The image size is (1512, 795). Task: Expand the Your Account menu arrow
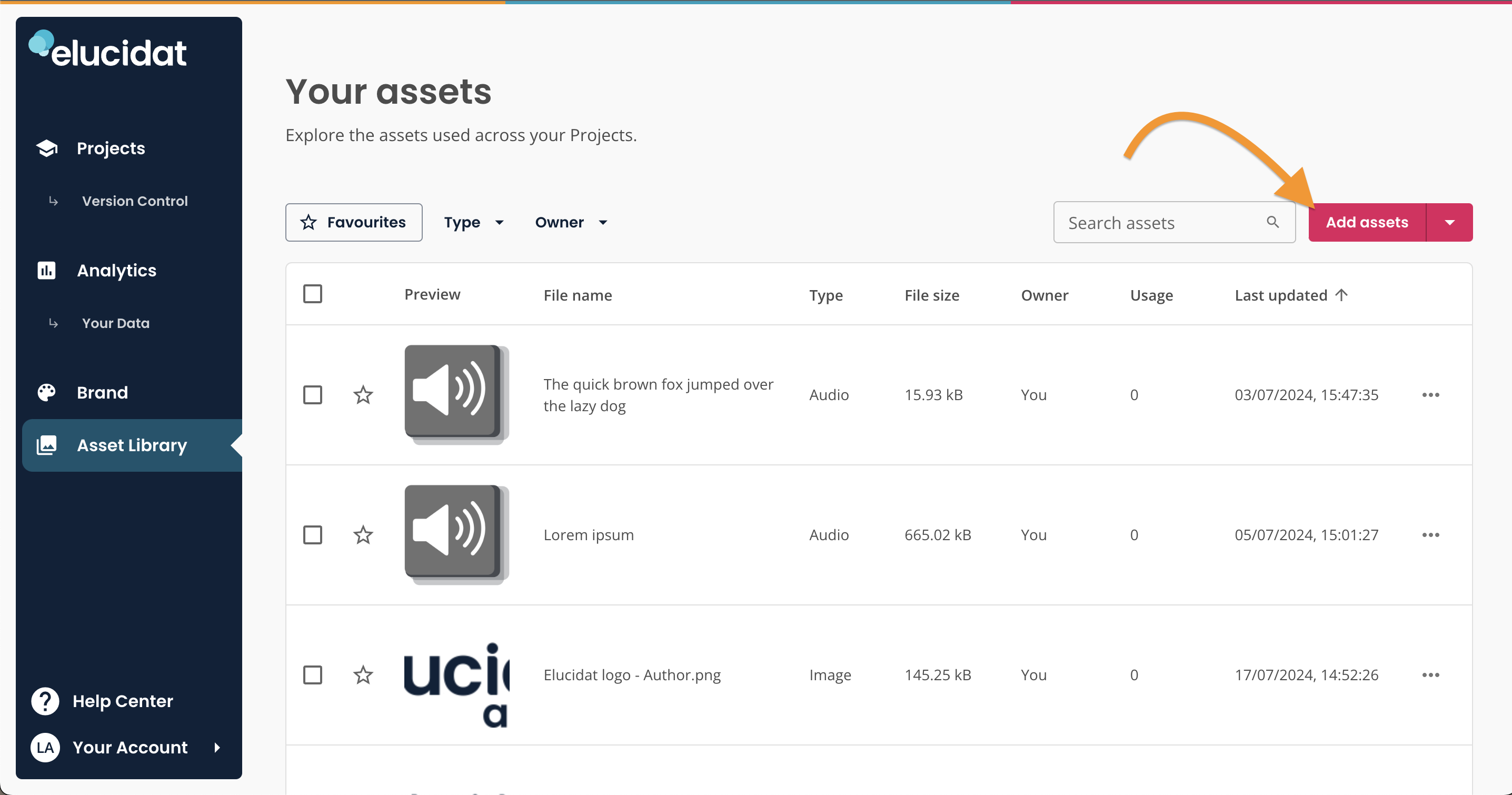tap(217, 748)
